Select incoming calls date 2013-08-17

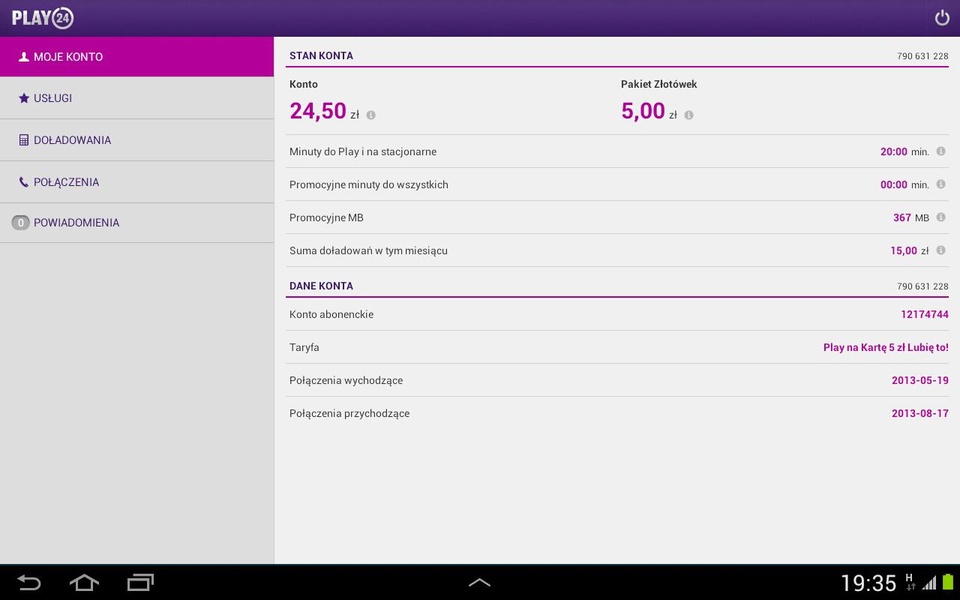(920, 414)
